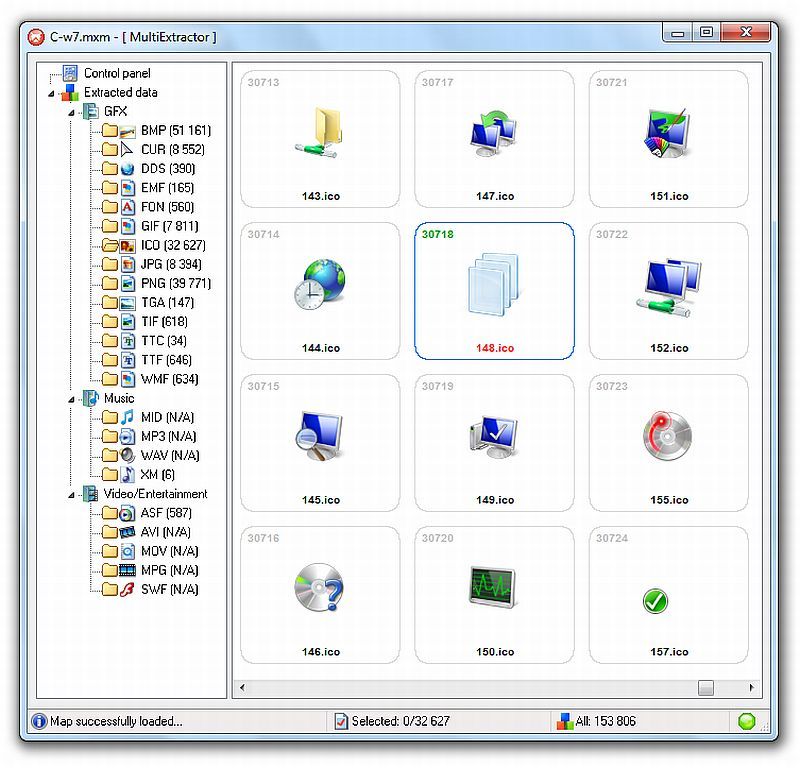Click the SWF Flash icon
This screenshot has height=768, width=800.
128,590
